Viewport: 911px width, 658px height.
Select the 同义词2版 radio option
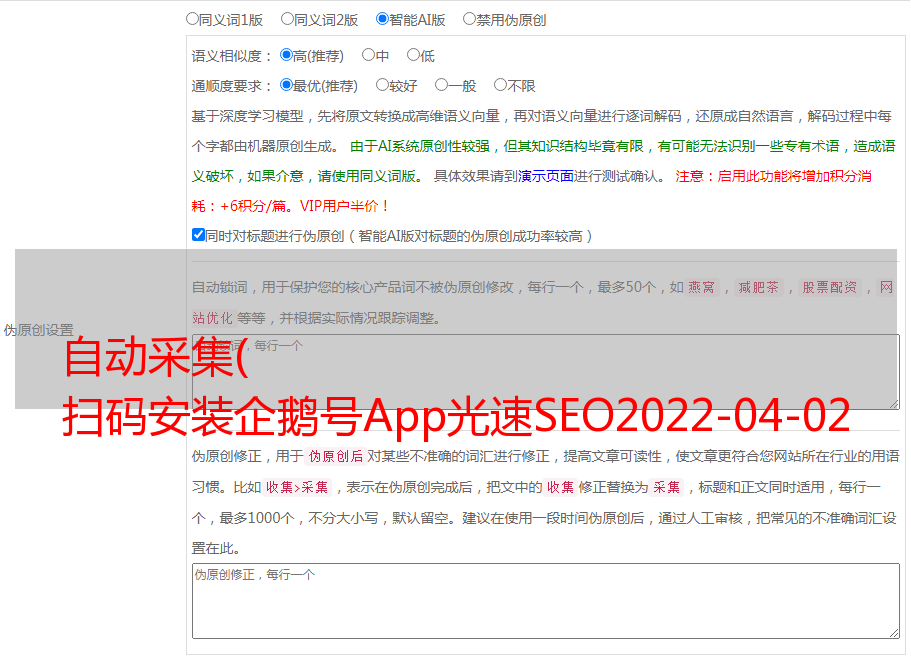click(287, 19)
